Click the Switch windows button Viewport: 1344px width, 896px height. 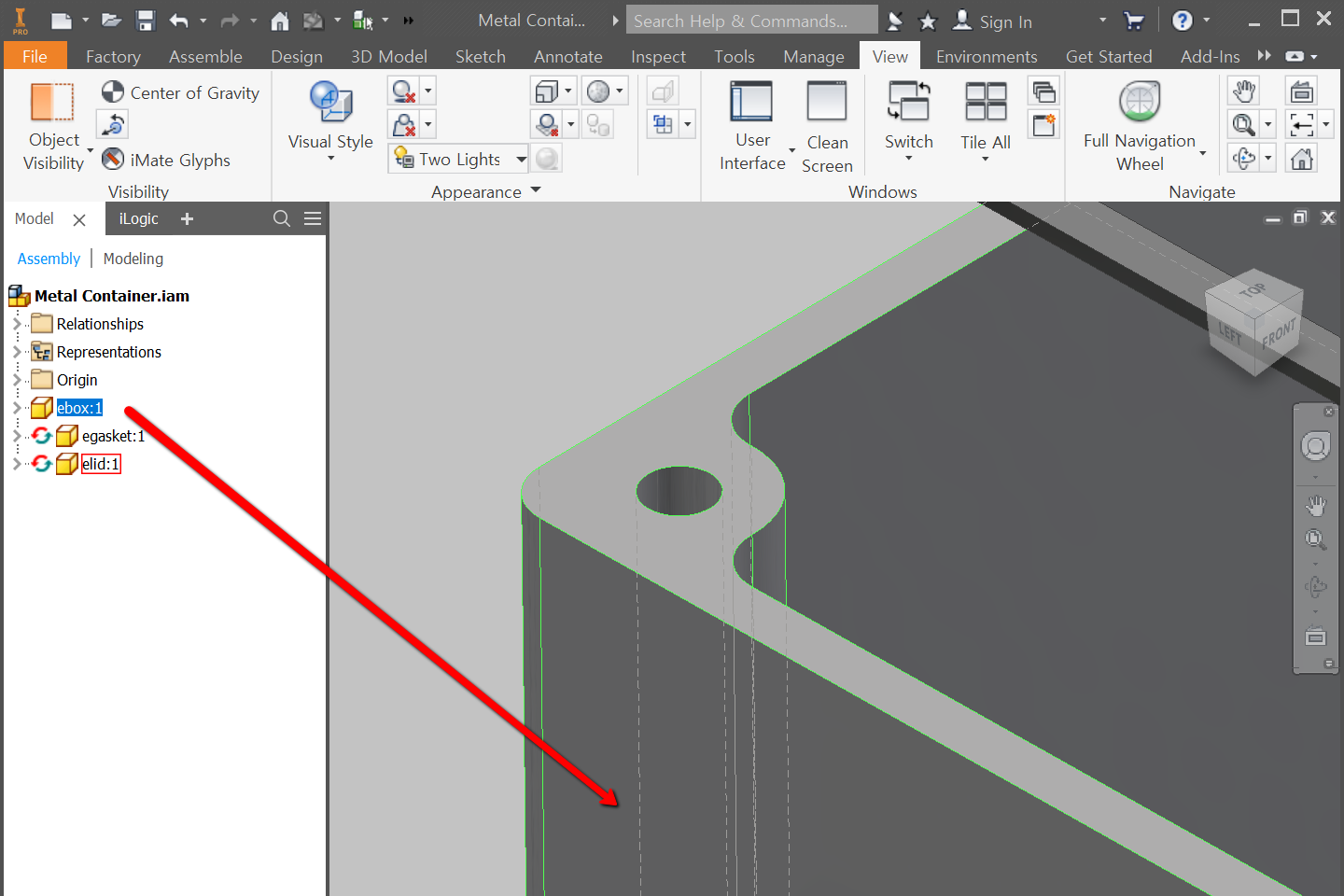(x=909, y=119)
